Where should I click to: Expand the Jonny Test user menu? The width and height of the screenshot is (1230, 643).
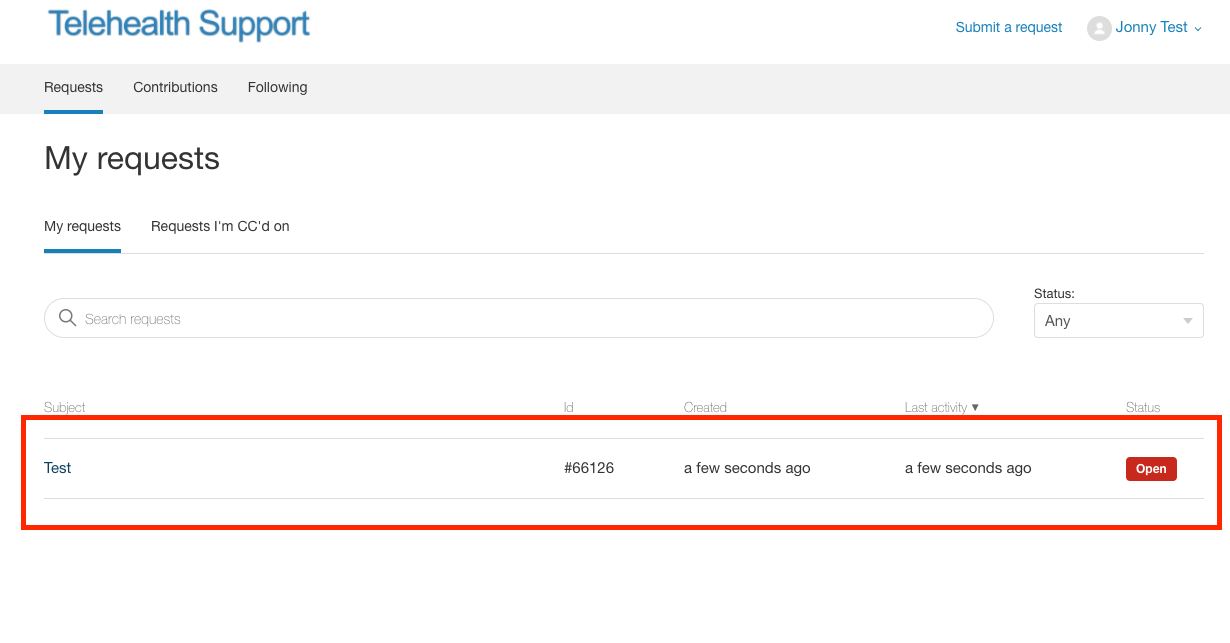point(1157,28)
